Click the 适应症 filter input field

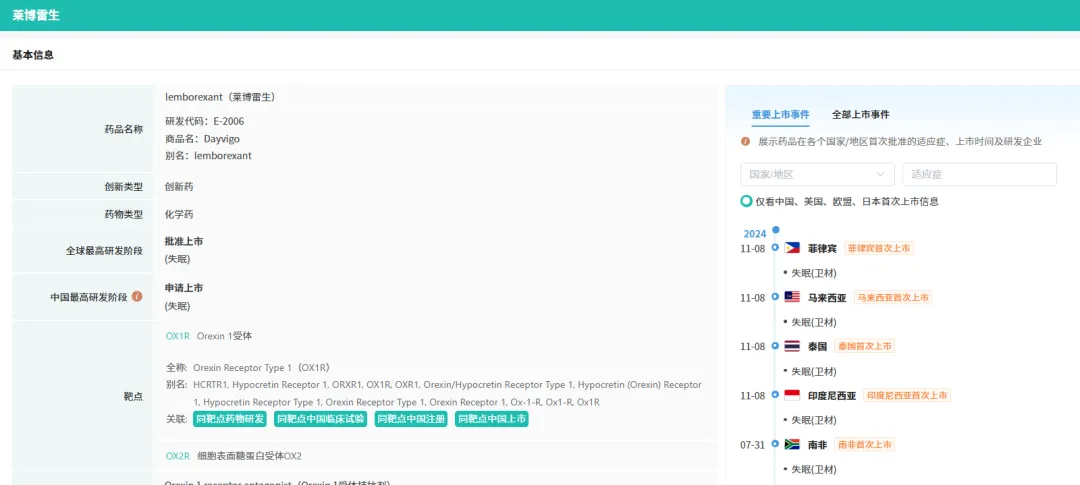979,174
